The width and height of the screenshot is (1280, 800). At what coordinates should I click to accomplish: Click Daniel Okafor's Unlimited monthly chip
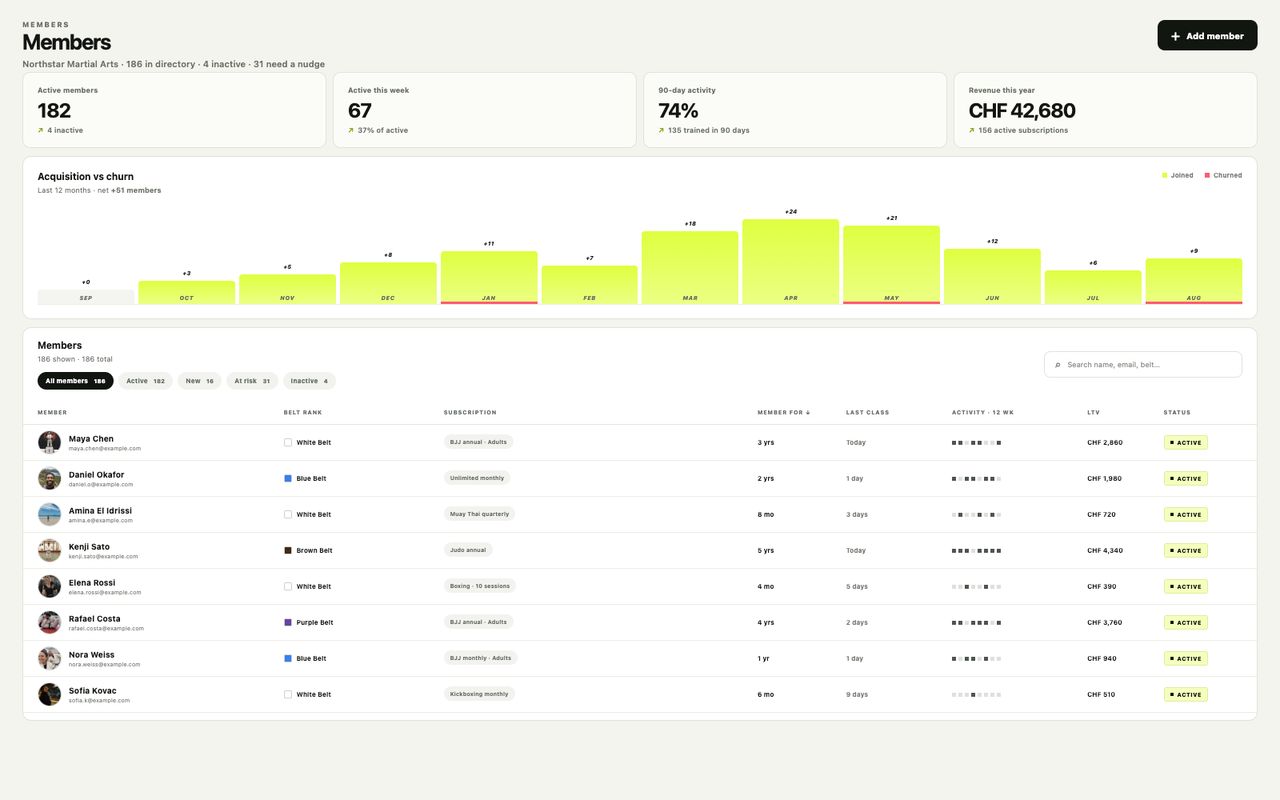pyautogui.click(x=477, y=478)
